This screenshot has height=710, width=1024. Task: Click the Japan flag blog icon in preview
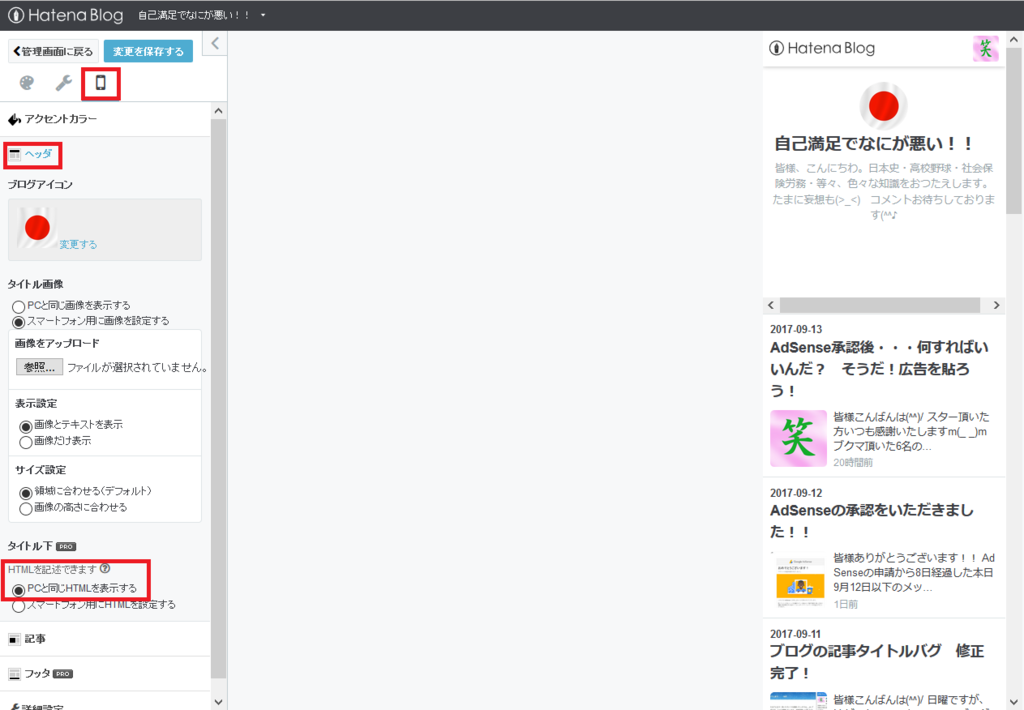coord(883,106)
